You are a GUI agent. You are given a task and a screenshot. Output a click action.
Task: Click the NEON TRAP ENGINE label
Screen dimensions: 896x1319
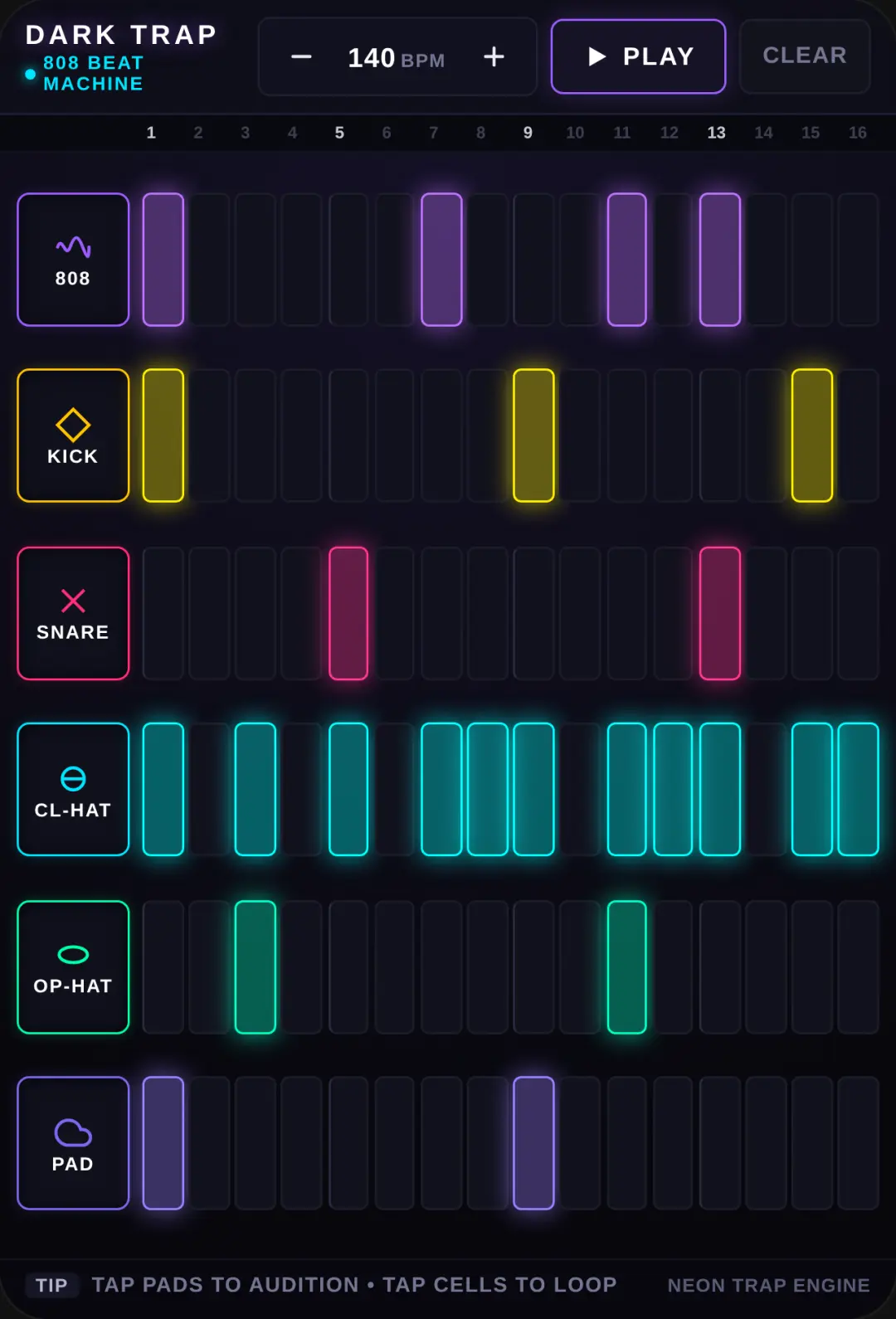point(769,1285)
